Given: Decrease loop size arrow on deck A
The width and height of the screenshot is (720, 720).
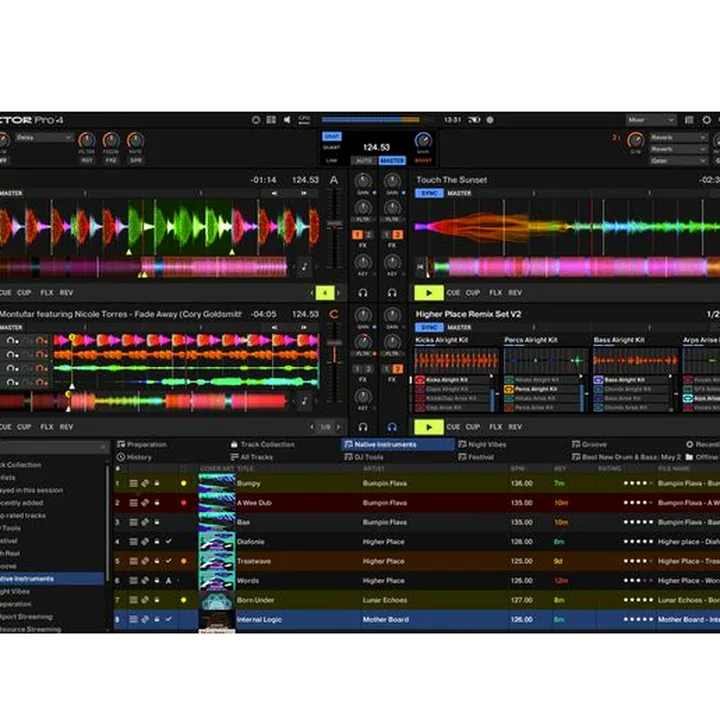Looking at the screenshot, I should point(312,292).
